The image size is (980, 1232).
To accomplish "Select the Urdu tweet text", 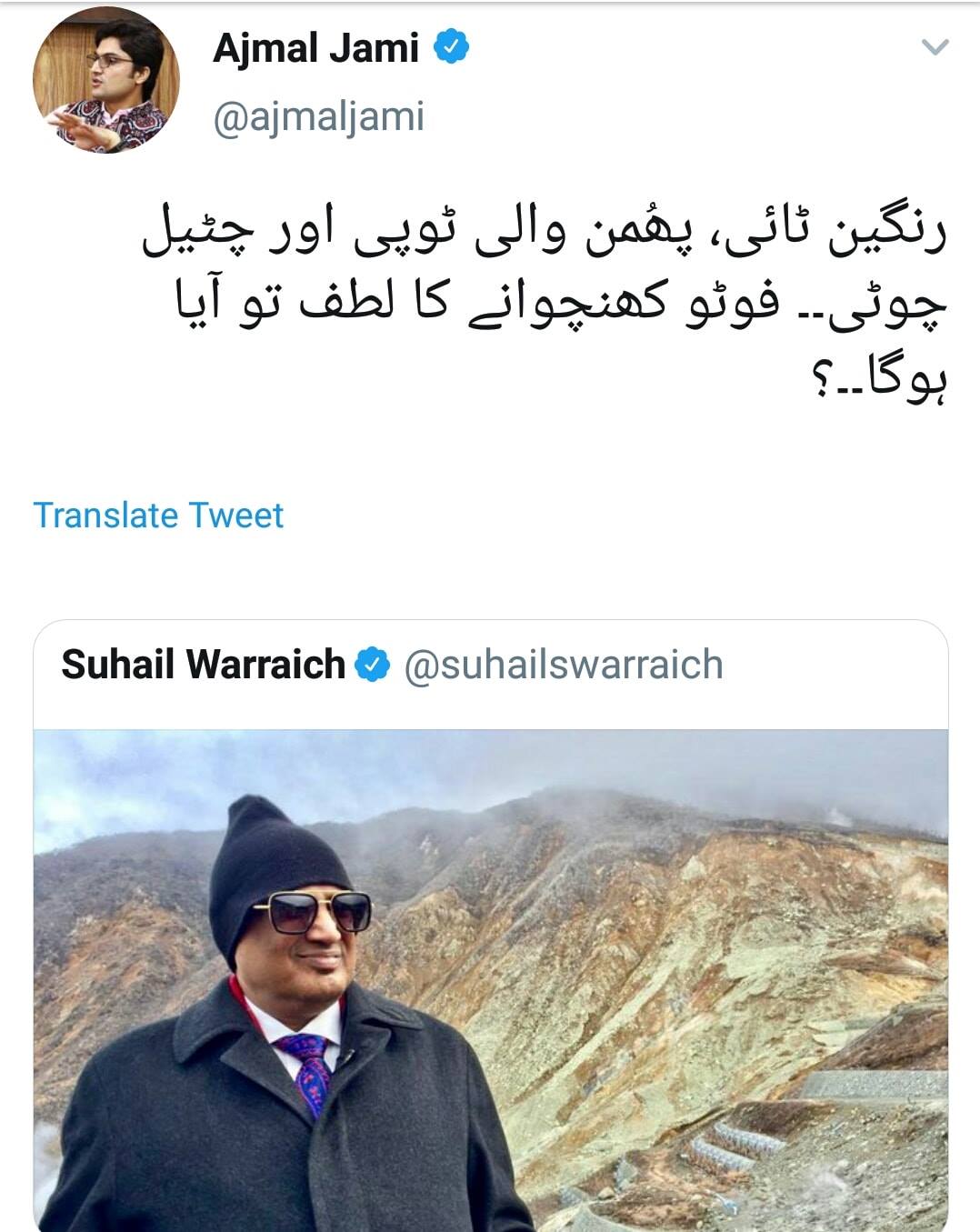I will 545,306.
